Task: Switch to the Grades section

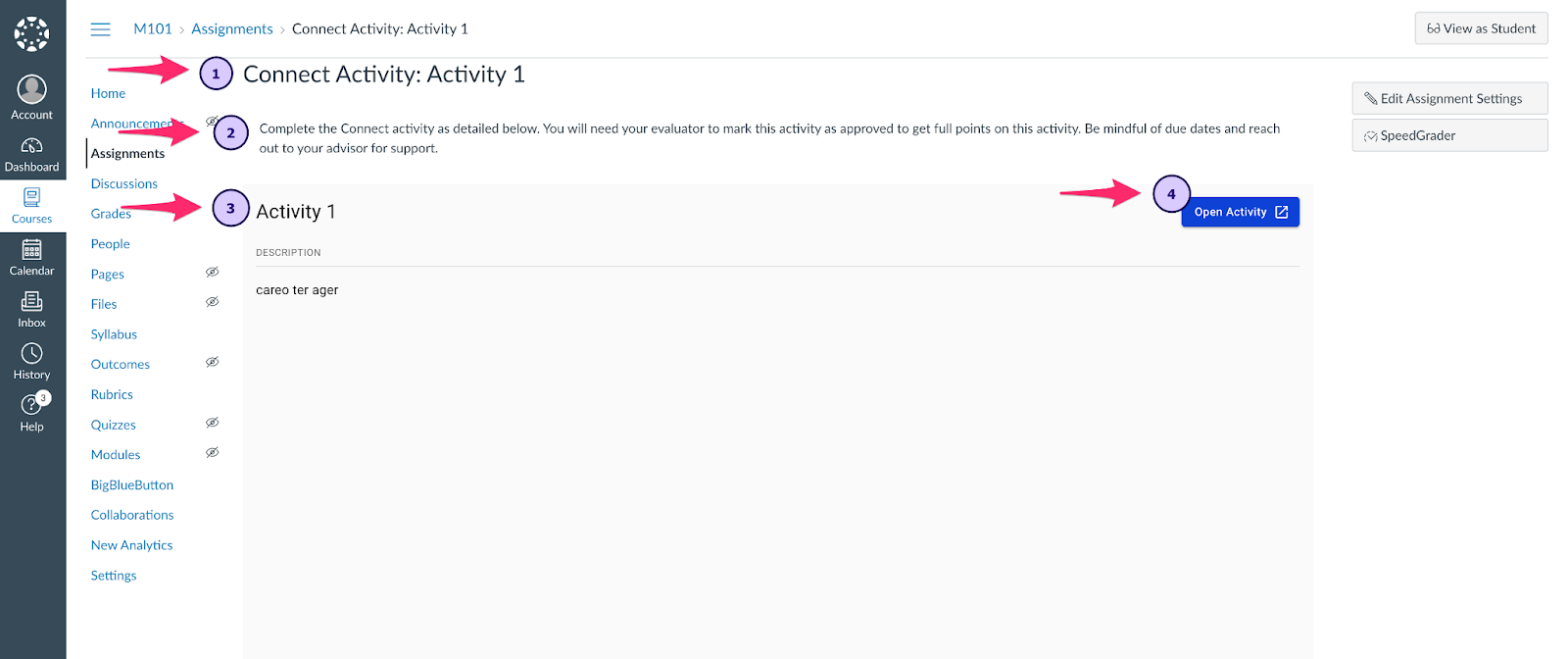Action: pos(110,213)
